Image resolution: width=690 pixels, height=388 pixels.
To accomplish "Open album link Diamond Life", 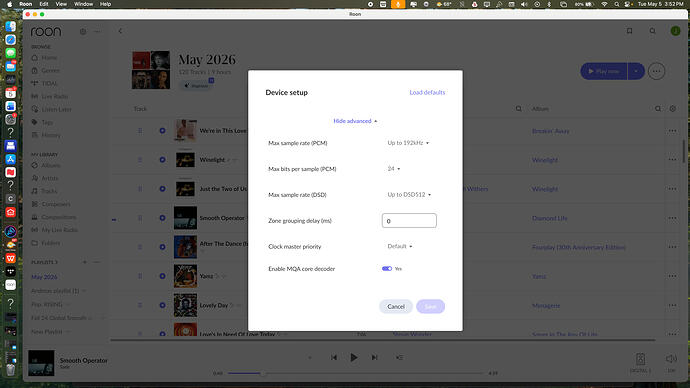I will click(x=550, y=218).
